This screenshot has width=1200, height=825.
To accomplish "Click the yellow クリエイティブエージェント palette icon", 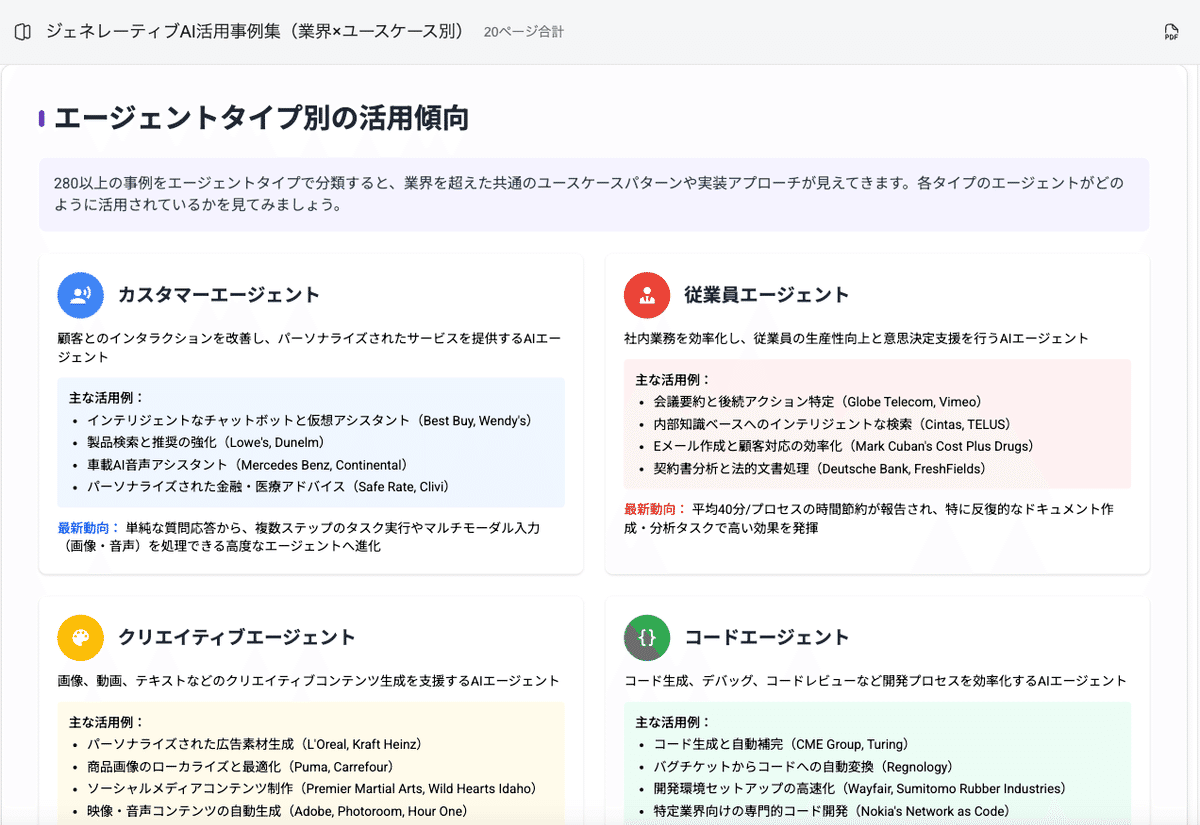I will point(81,637).
